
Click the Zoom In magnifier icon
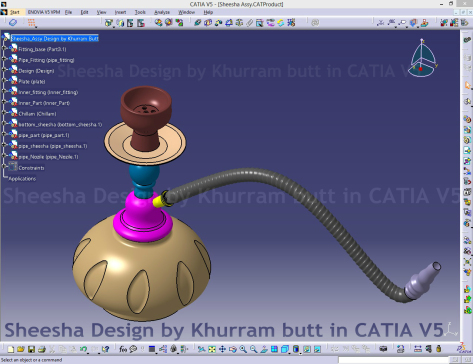[x=243, y=349]
